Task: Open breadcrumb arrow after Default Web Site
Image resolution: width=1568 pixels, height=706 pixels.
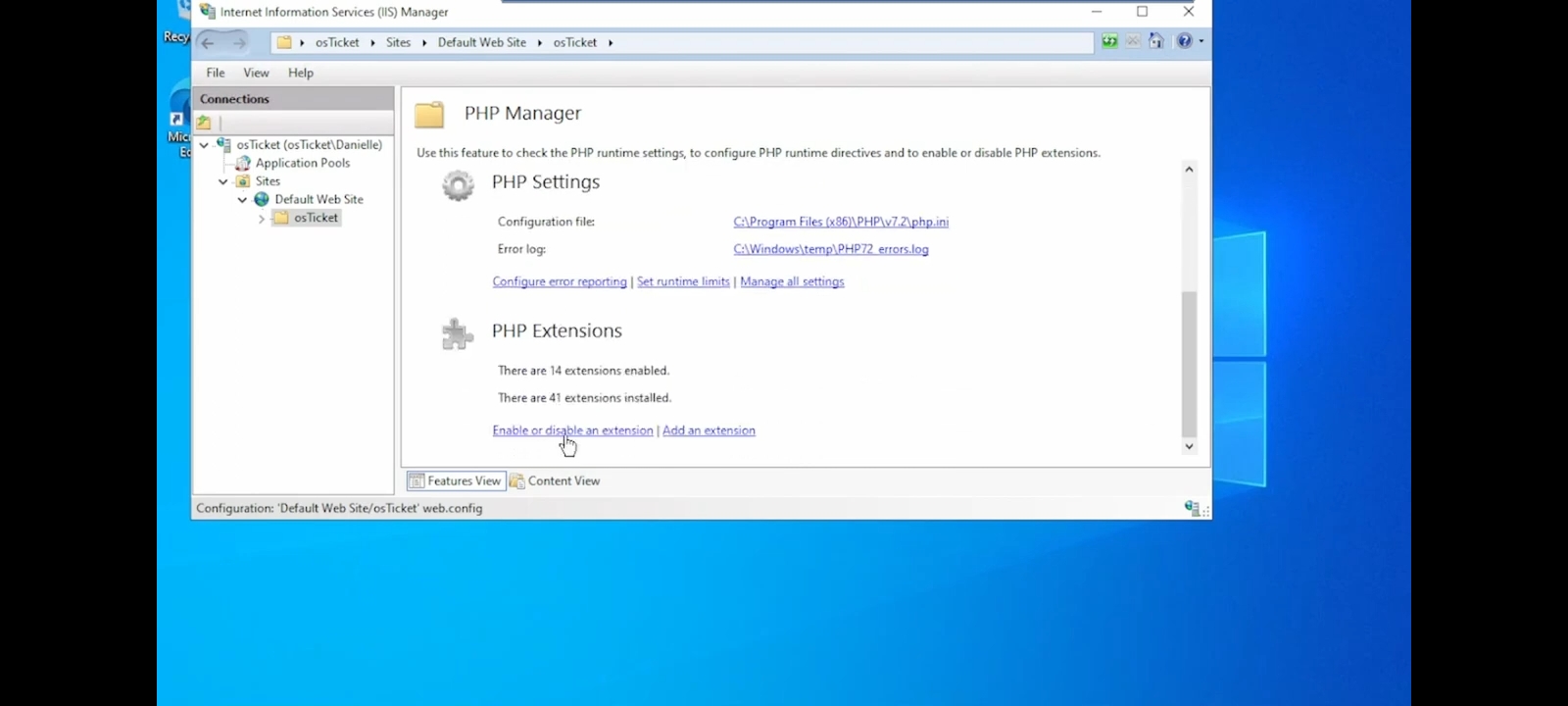Action: click(540, 43)
